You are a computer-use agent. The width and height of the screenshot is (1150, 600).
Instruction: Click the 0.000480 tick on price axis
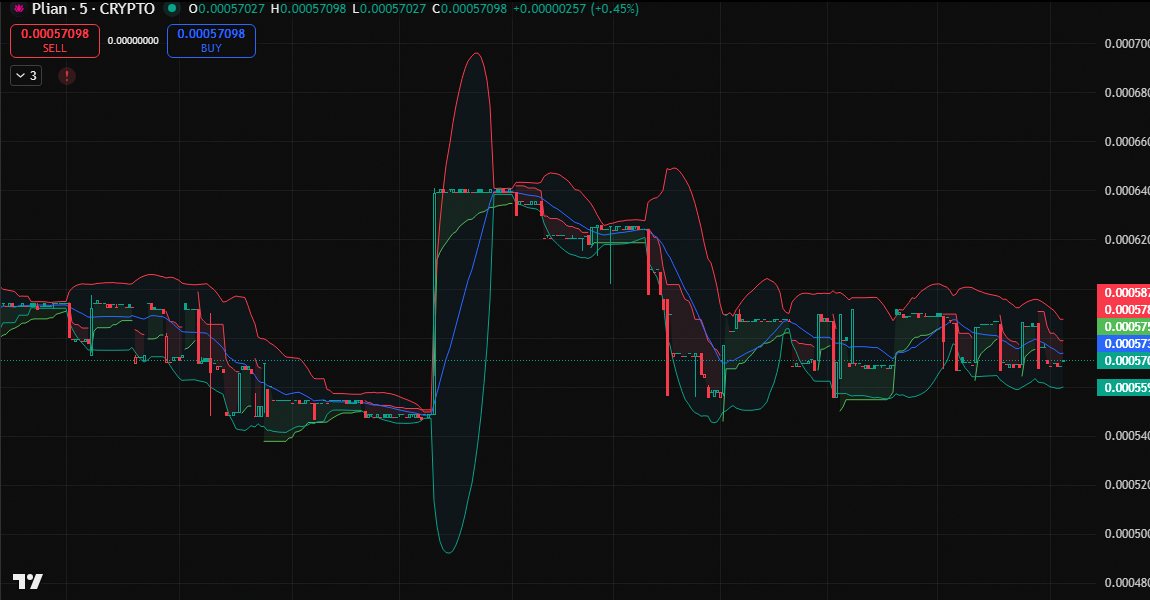pyautogui.click(x=1125, y=583)
